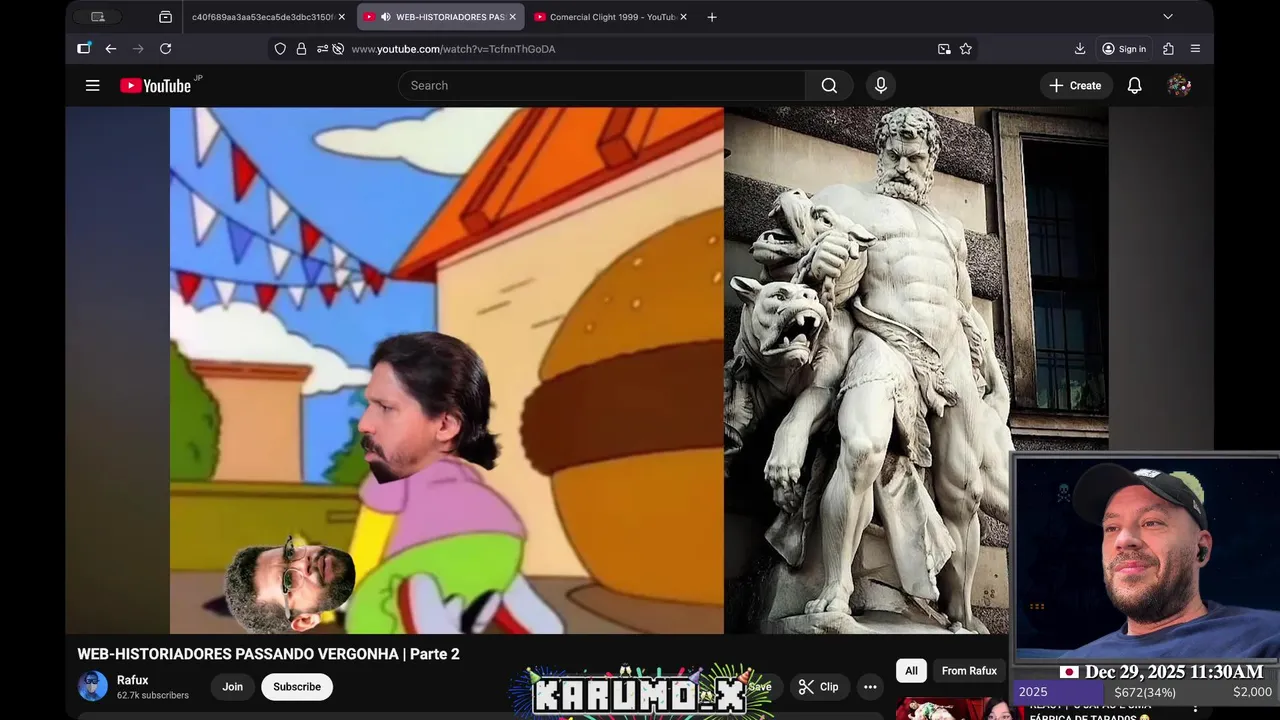1280x720 pixels.
Task: Close the Comercial Clight 1999 tab
Action: [x=683, y=17]
